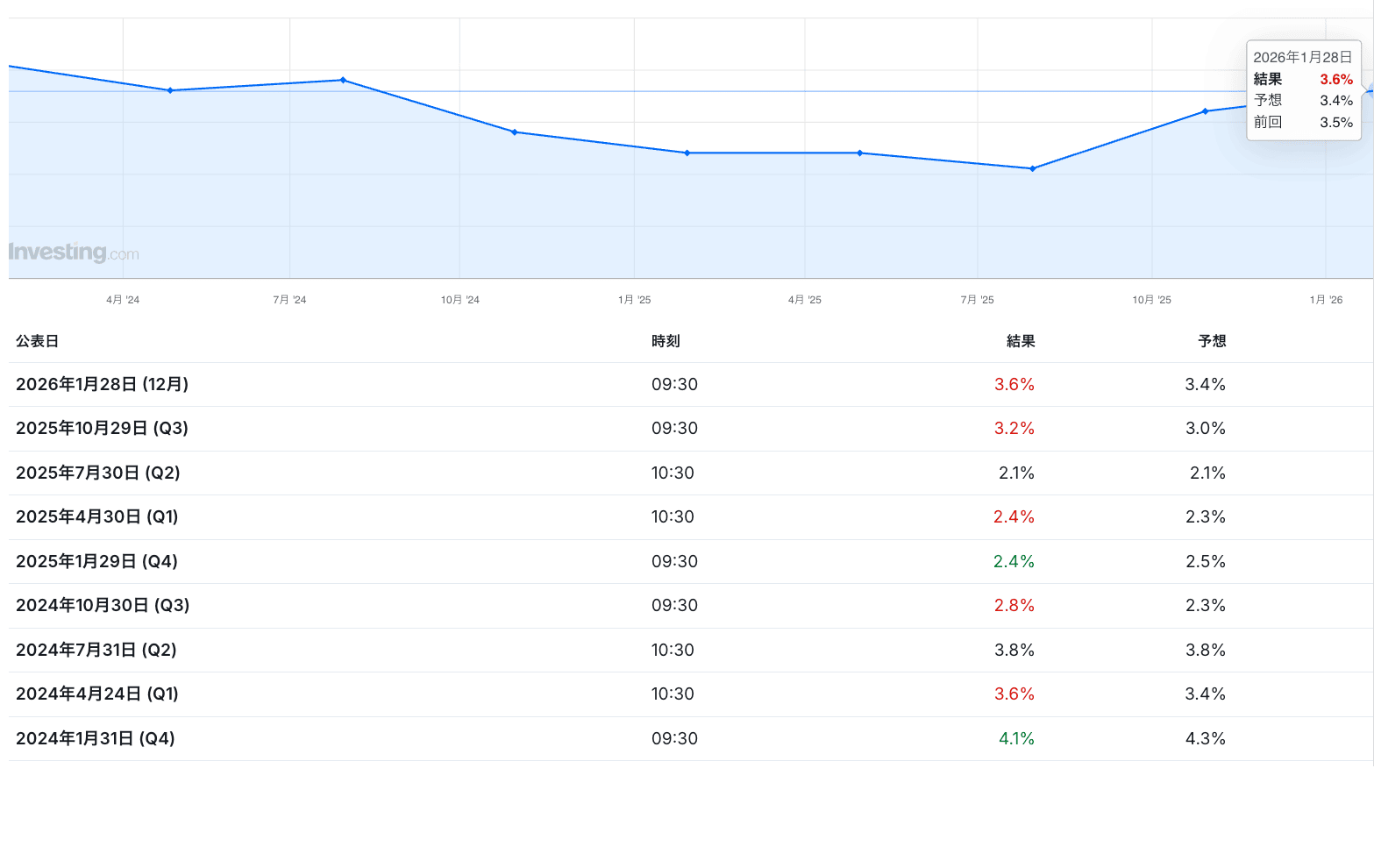The height and width of the screenshot is (868, 1374).
Task: Click the April 2025 chart data point
Action: pos(859,153)
